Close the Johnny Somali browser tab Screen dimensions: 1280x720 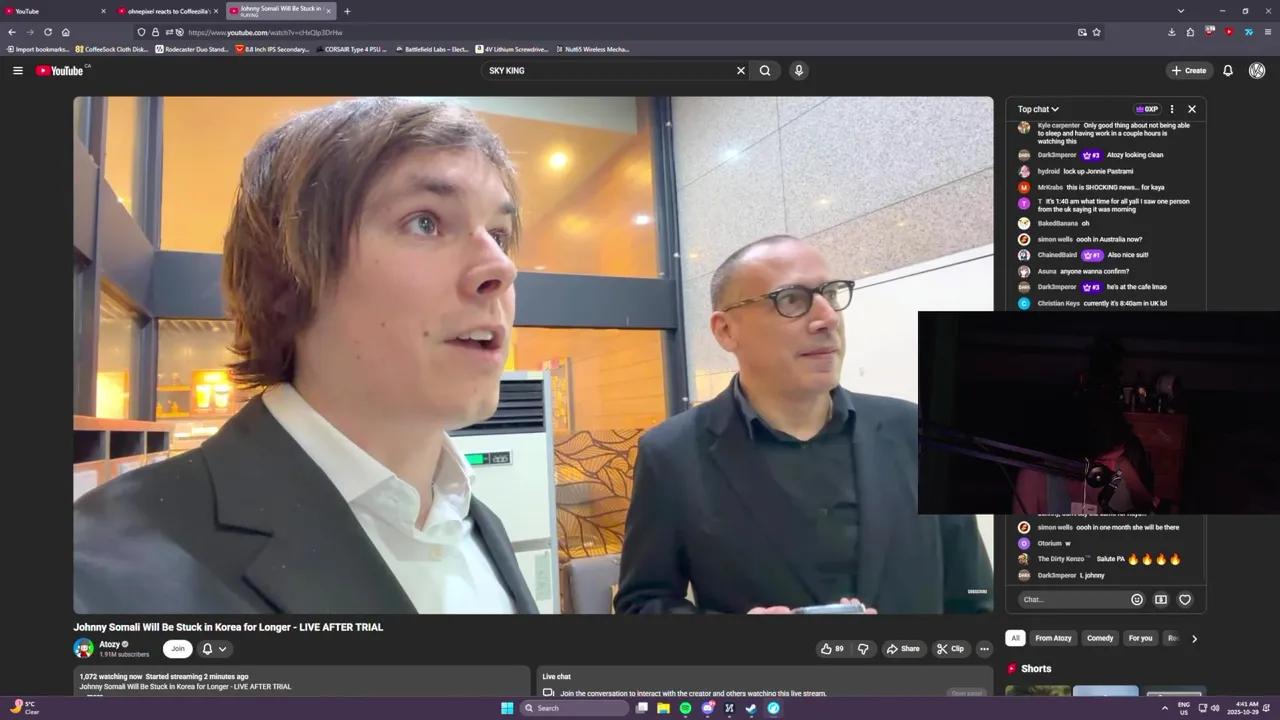coord(328,11)
